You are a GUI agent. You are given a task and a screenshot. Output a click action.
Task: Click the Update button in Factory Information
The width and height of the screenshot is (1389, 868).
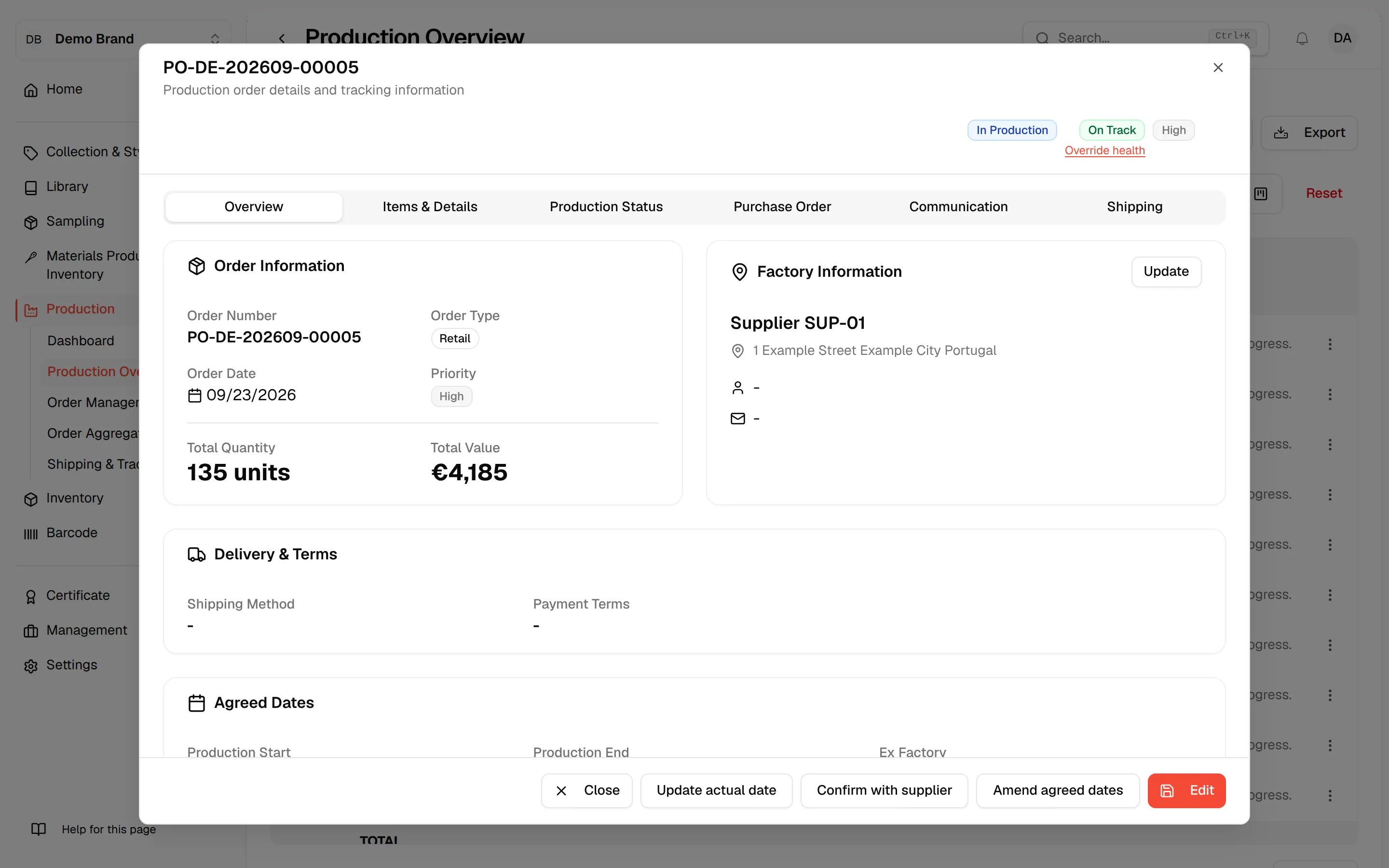coord(1166,271)
